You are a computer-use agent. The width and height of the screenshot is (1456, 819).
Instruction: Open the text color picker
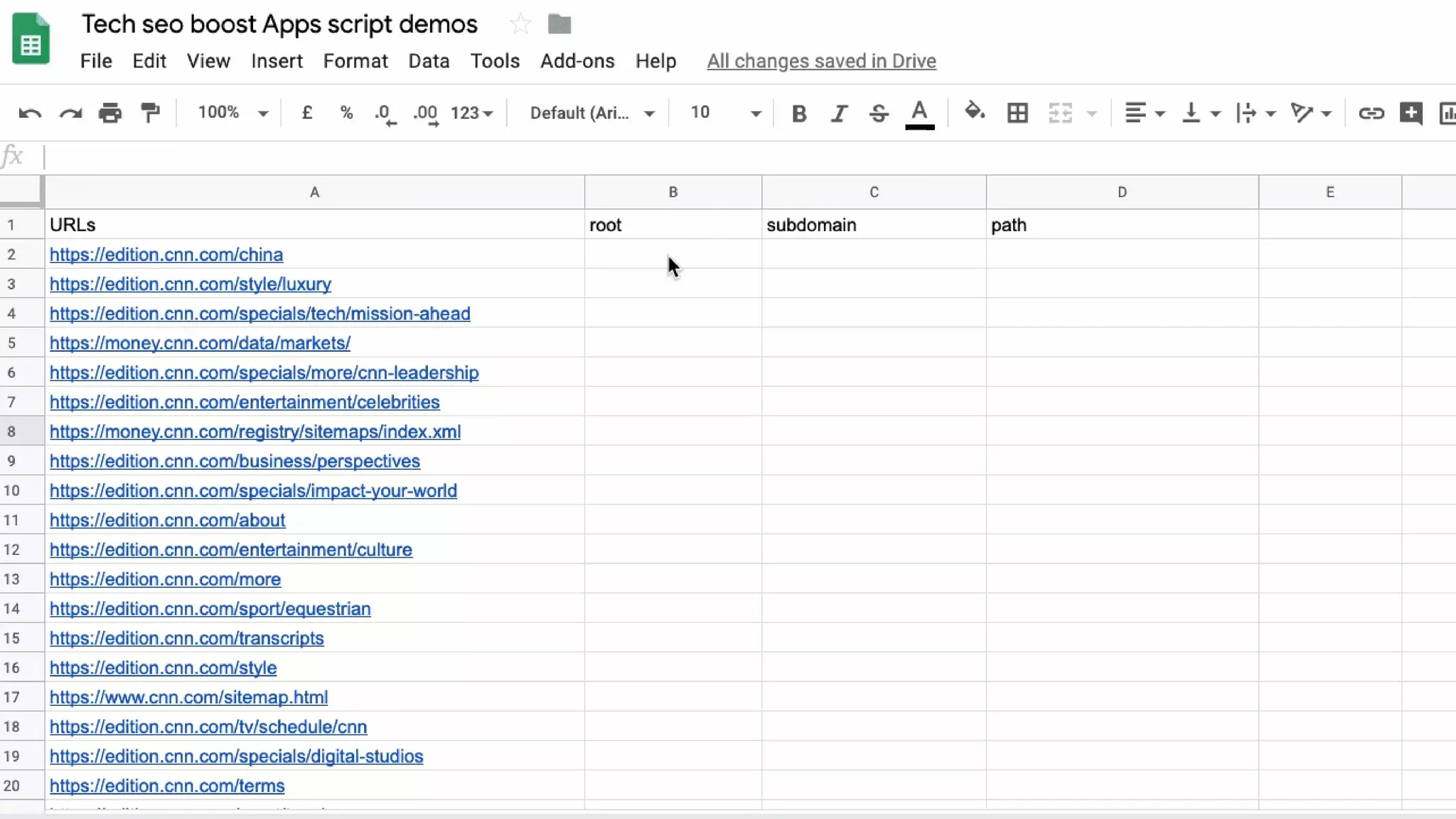point(919,114)
